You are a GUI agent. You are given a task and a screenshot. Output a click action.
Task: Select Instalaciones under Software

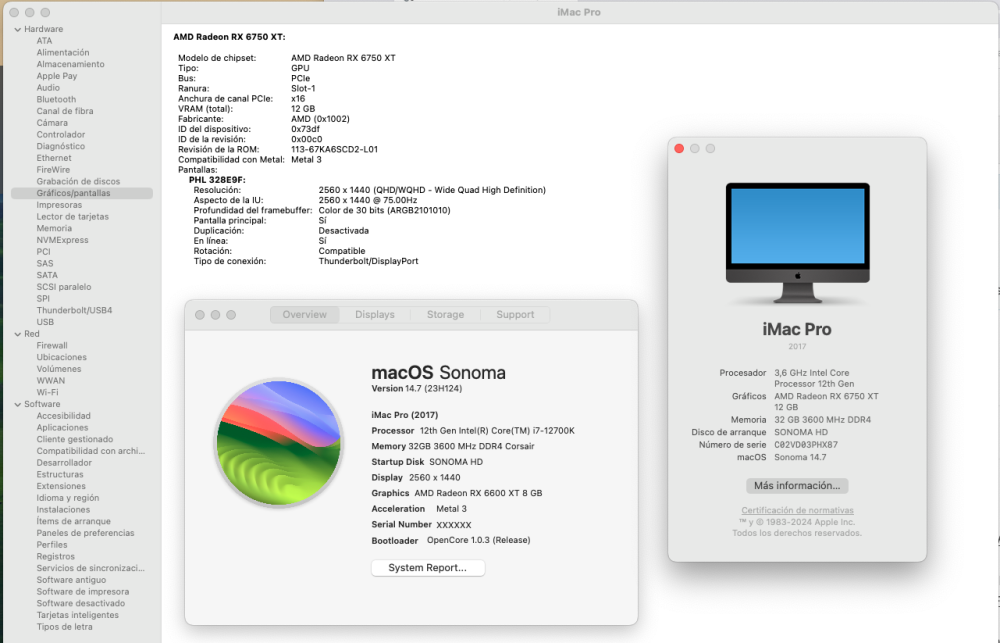63,510
